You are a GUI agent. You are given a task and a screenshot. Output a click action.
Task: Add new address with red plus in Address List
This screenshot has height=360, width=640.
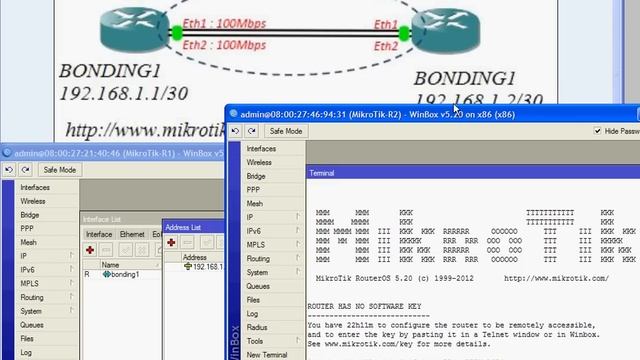171,242
